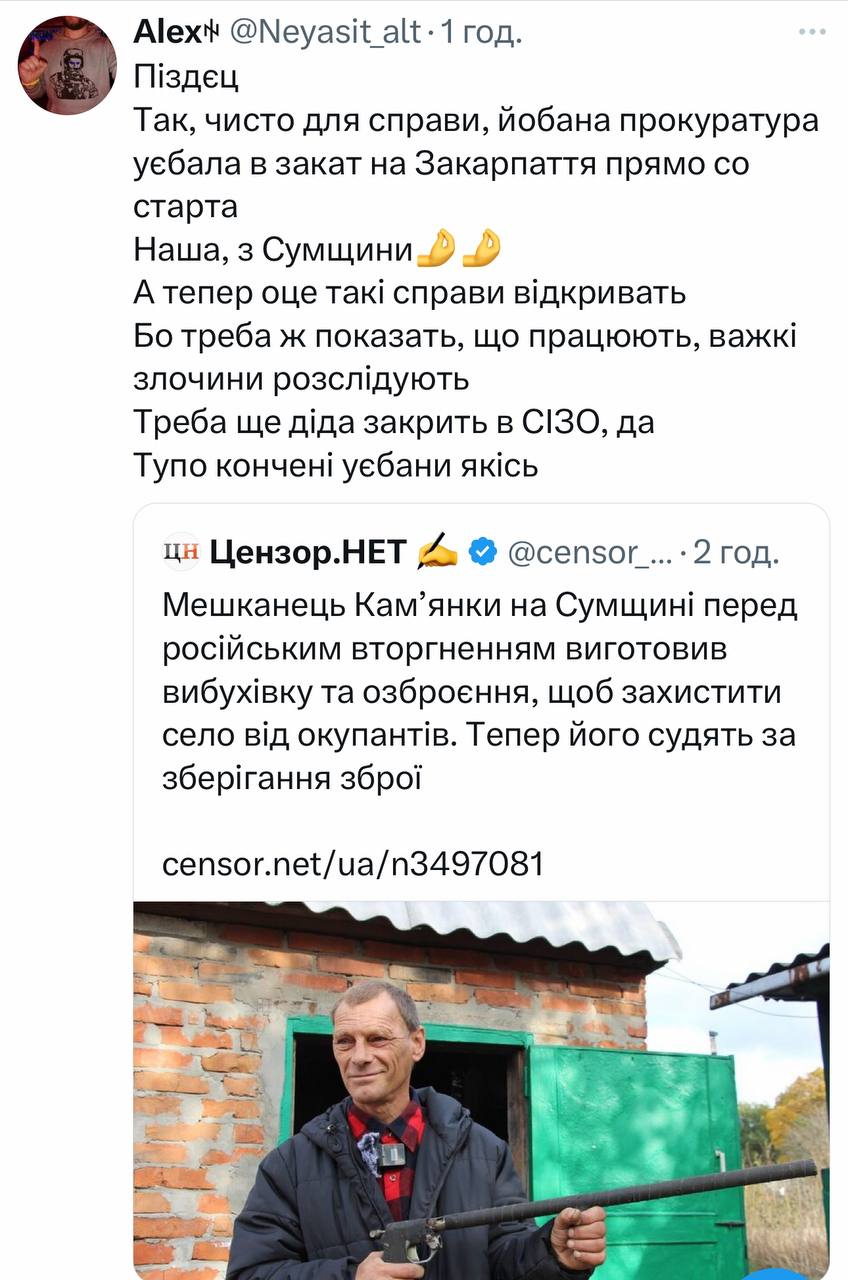Image resolution: width=848 pixels, height=1280 pixels.
Task: Open the three-dot more options menu
Action: point(812,32)
